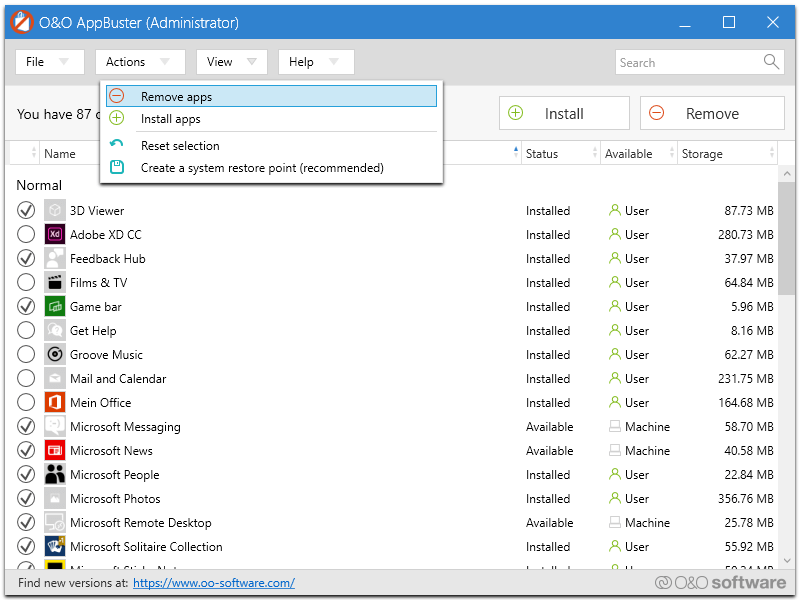The image size is (800, 600).
Task: Expand the View dropdown menu
Action: pos(231,62)
